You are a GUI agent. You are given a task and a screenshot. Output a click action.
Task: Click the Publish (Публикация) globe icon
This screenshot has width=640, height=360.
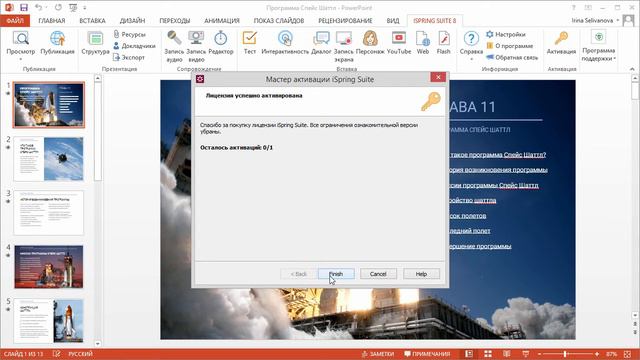click(x=58, y=39)
